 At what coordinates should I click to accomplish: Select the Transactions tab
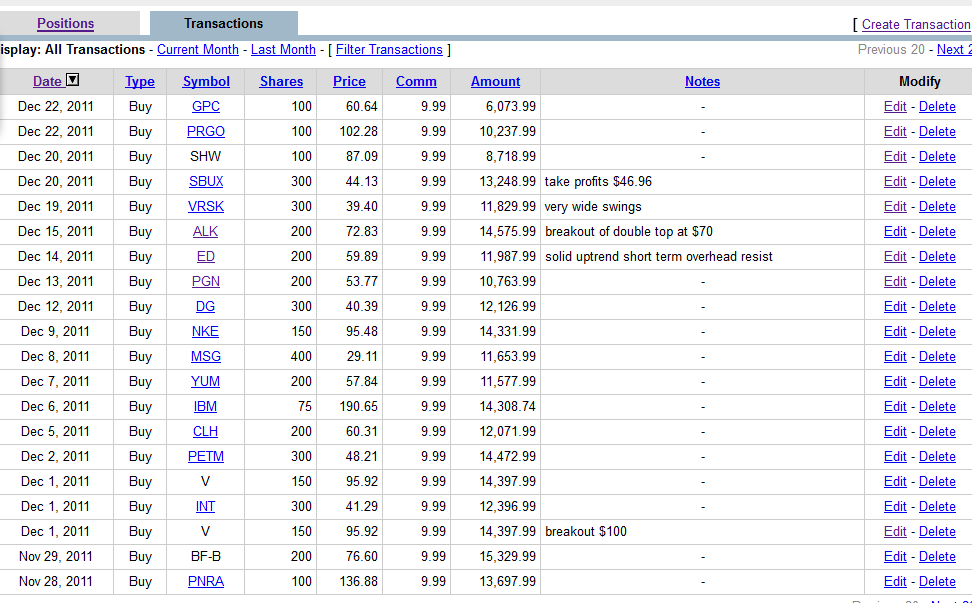[x=224, y=24]
